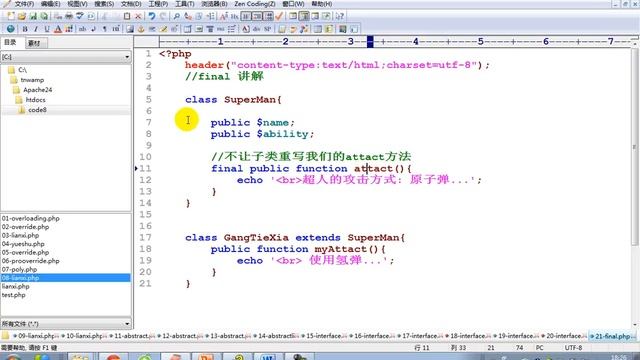Click the Paste clipboard icon

[x=127, y=16]
